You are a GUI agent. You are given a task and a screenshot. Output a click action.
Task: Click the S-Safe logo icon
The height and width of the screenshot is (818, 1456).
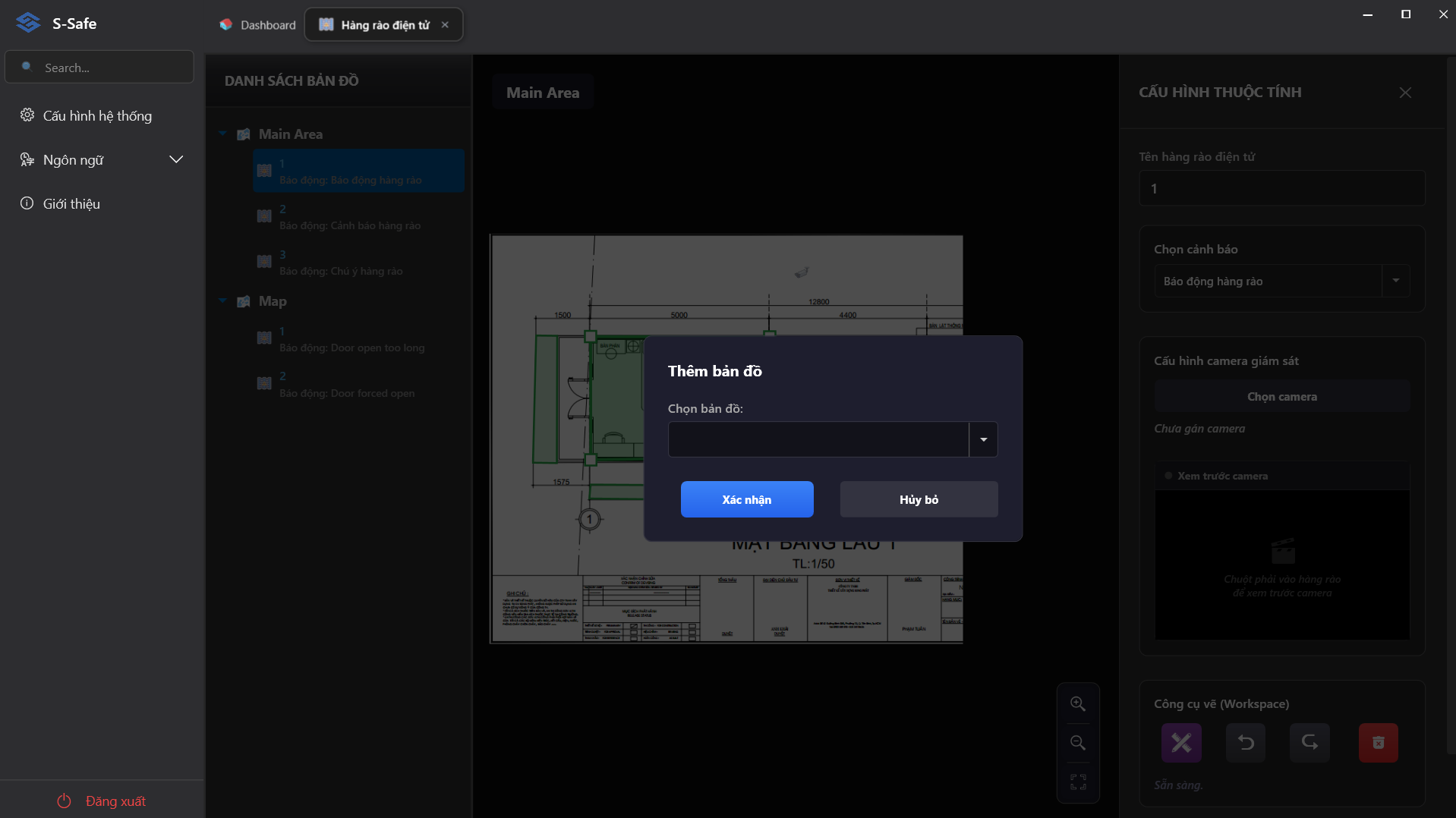click(28, 23)
